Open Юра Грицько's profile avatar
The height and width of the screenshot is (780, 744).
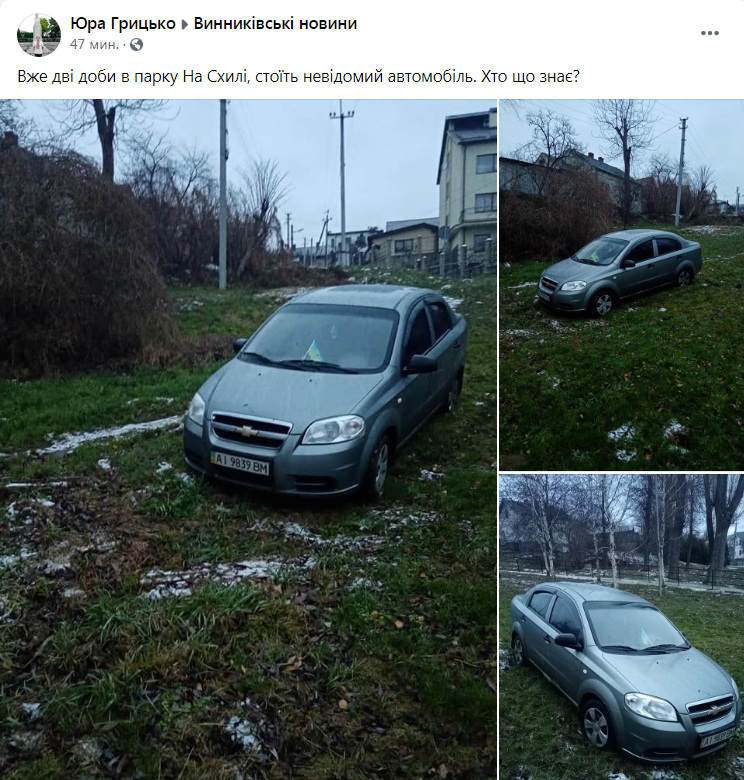(x=39, y=34)
